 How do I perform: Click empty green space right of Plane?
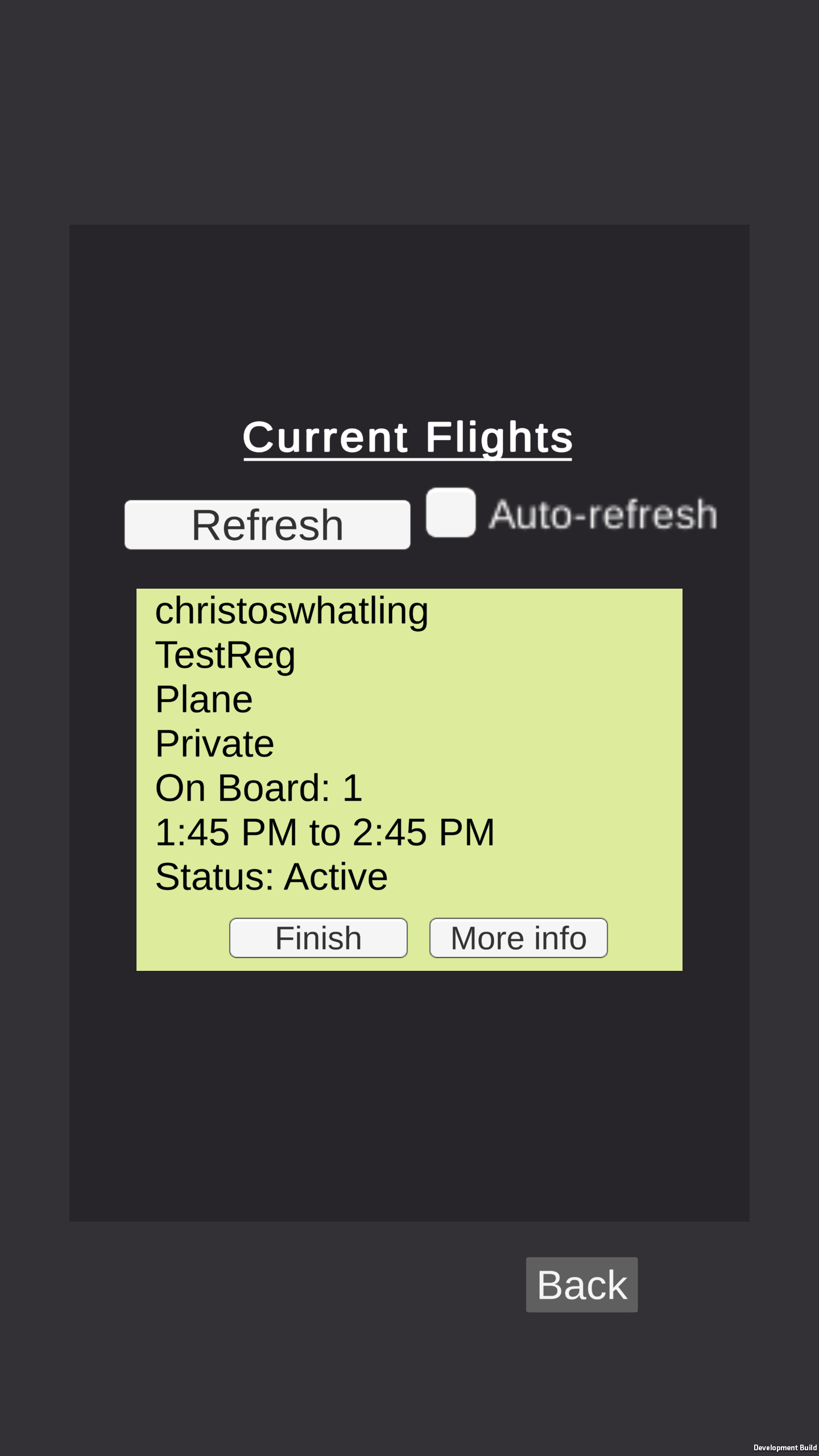[483, 700]
